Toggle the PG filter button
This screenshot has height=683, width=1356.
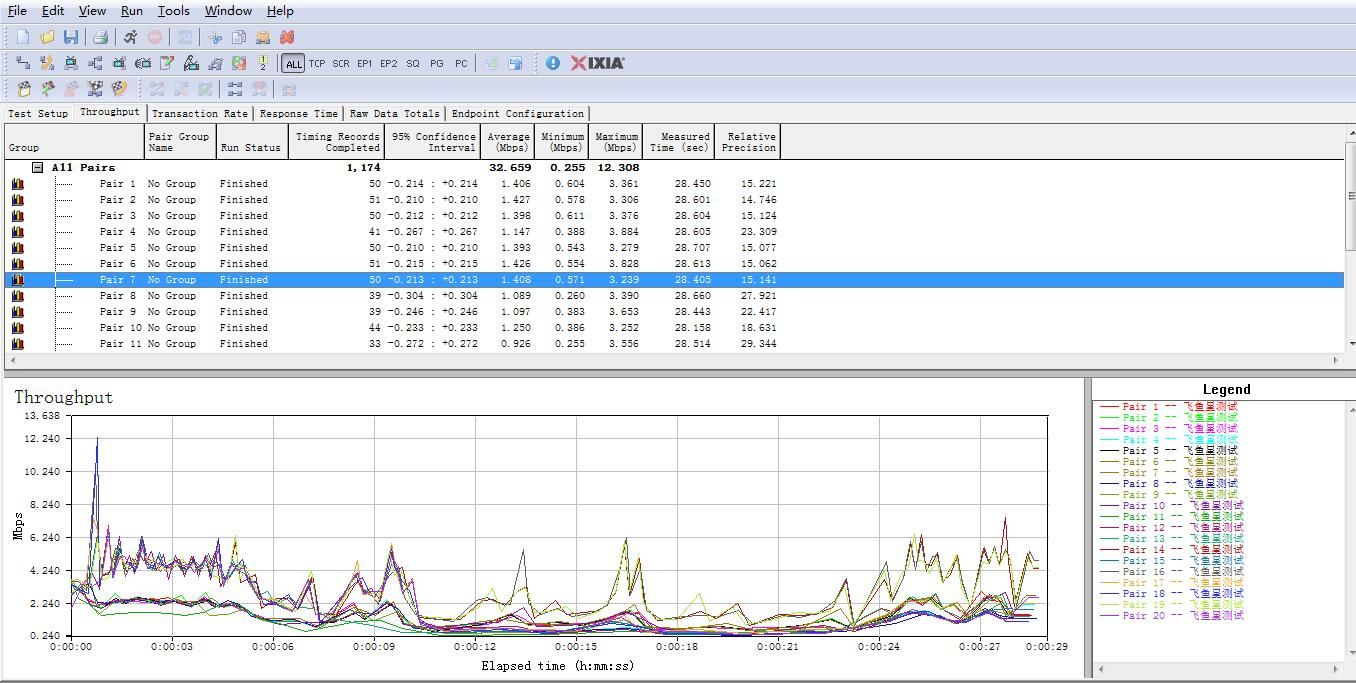pyautogui.click(x=437, y=63)
